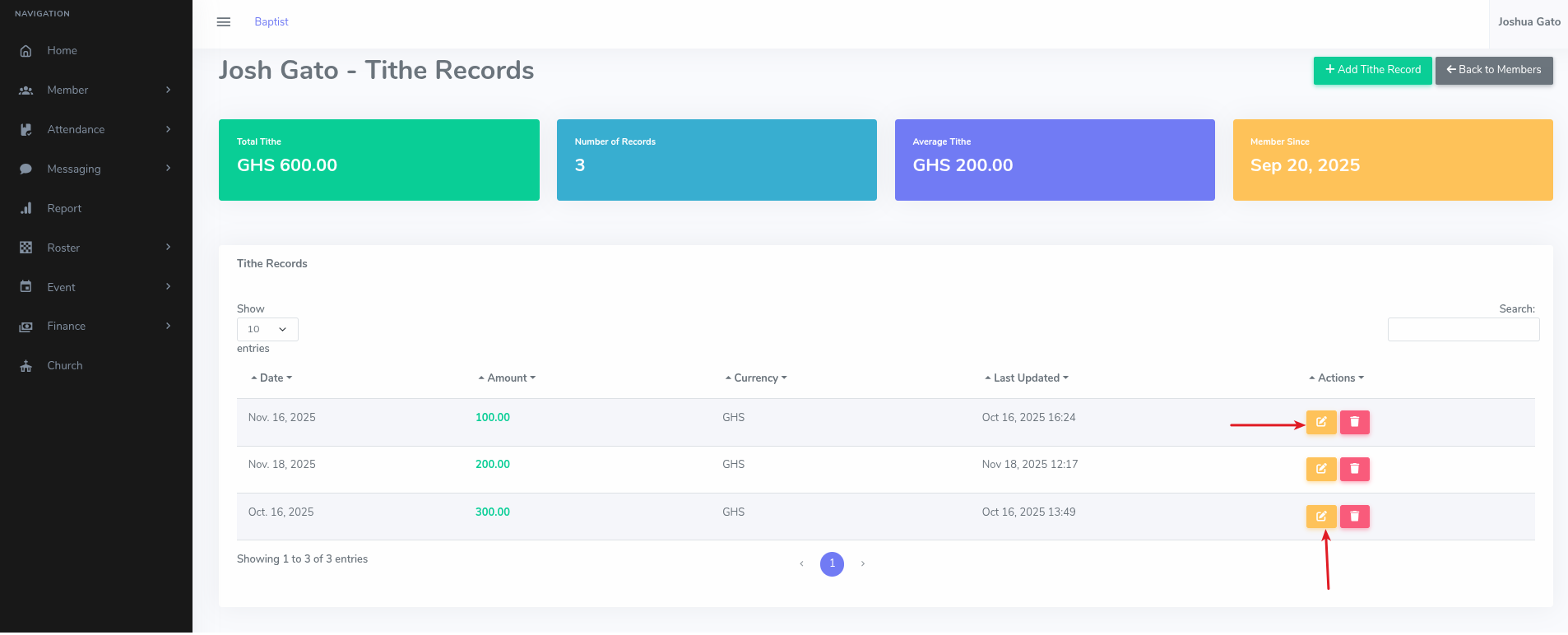This screenshot has height=635, width=1568.
Task: Sort table by Amount column
Action: (507, 378)
